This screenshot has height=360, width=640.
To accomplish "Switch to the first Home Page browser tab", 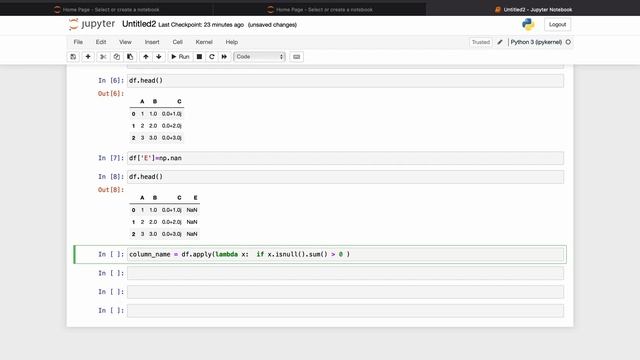I will click(x=107, y=9).
